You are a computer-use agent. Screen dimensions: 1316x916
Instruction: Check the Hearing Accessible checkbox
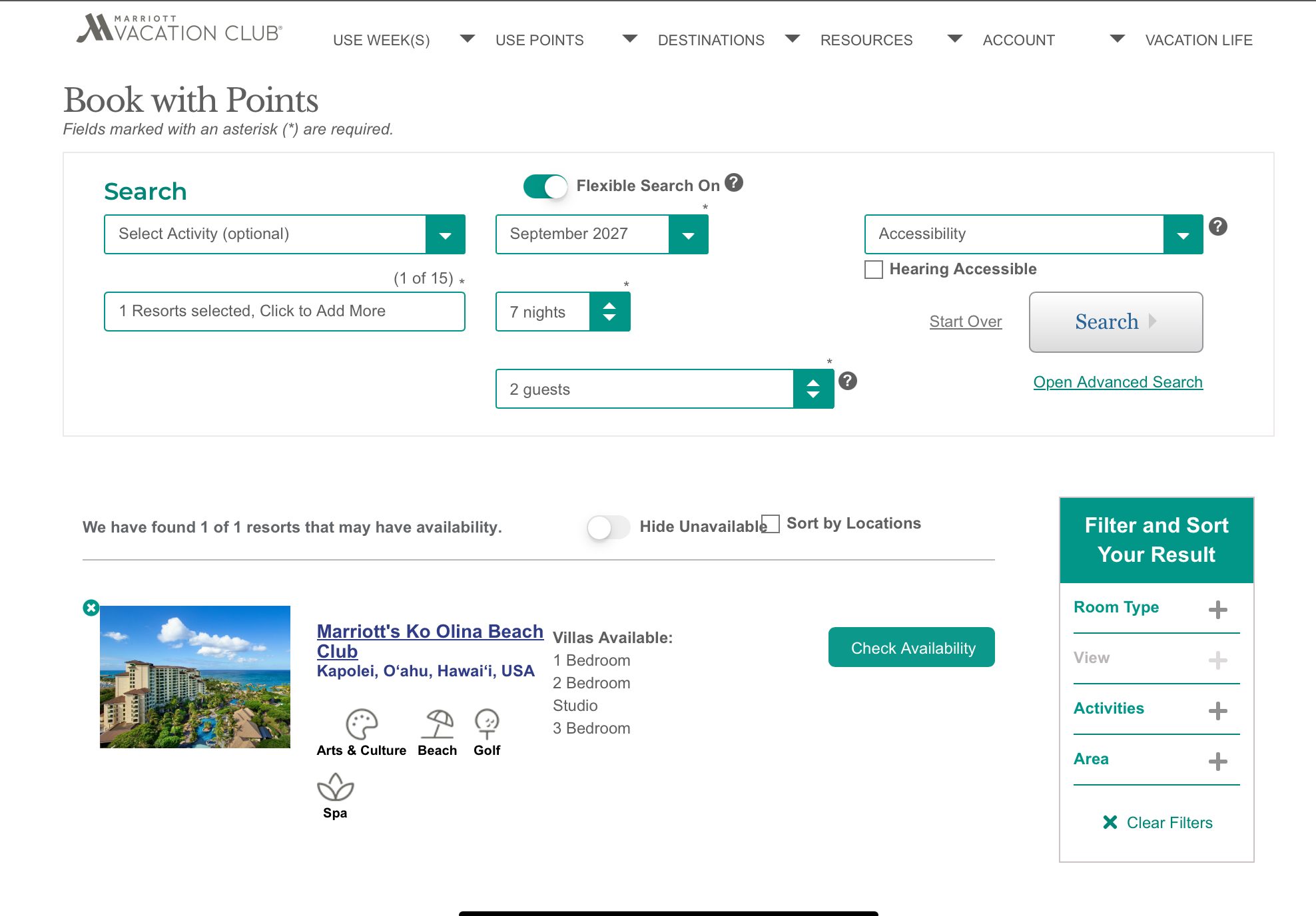pos(874,270)
